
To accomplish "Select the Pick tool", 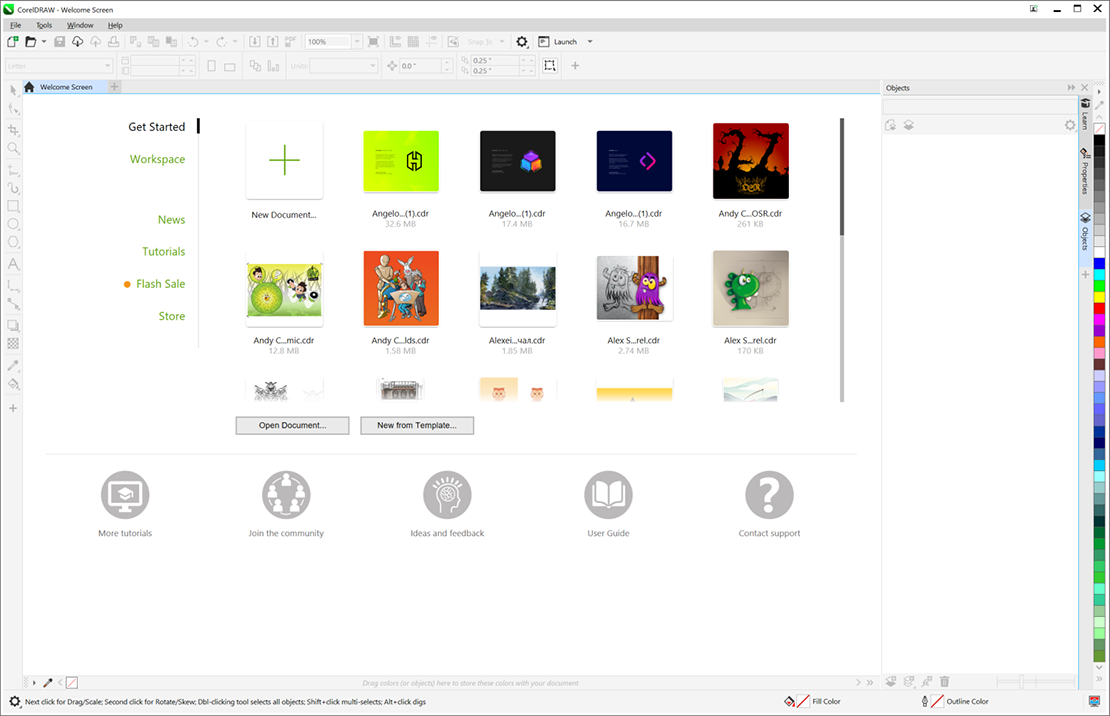I will pos(13,91).
